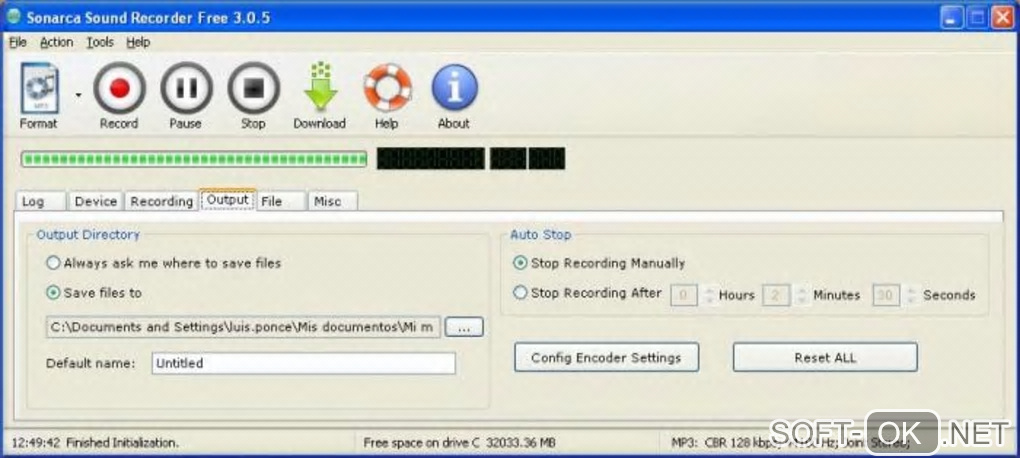
Task: Select Stop Recording Manually
Action: (599, 263)
